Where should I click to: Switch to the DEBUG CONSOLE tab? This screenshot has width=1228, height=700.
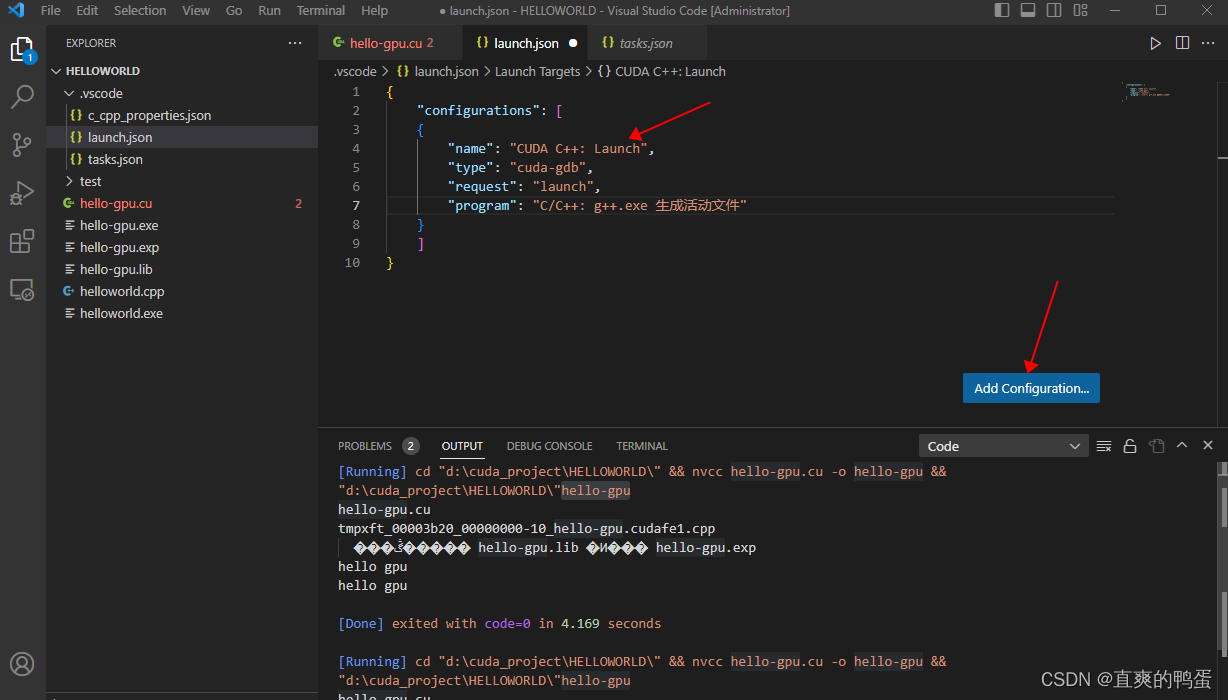pos(549,446)
